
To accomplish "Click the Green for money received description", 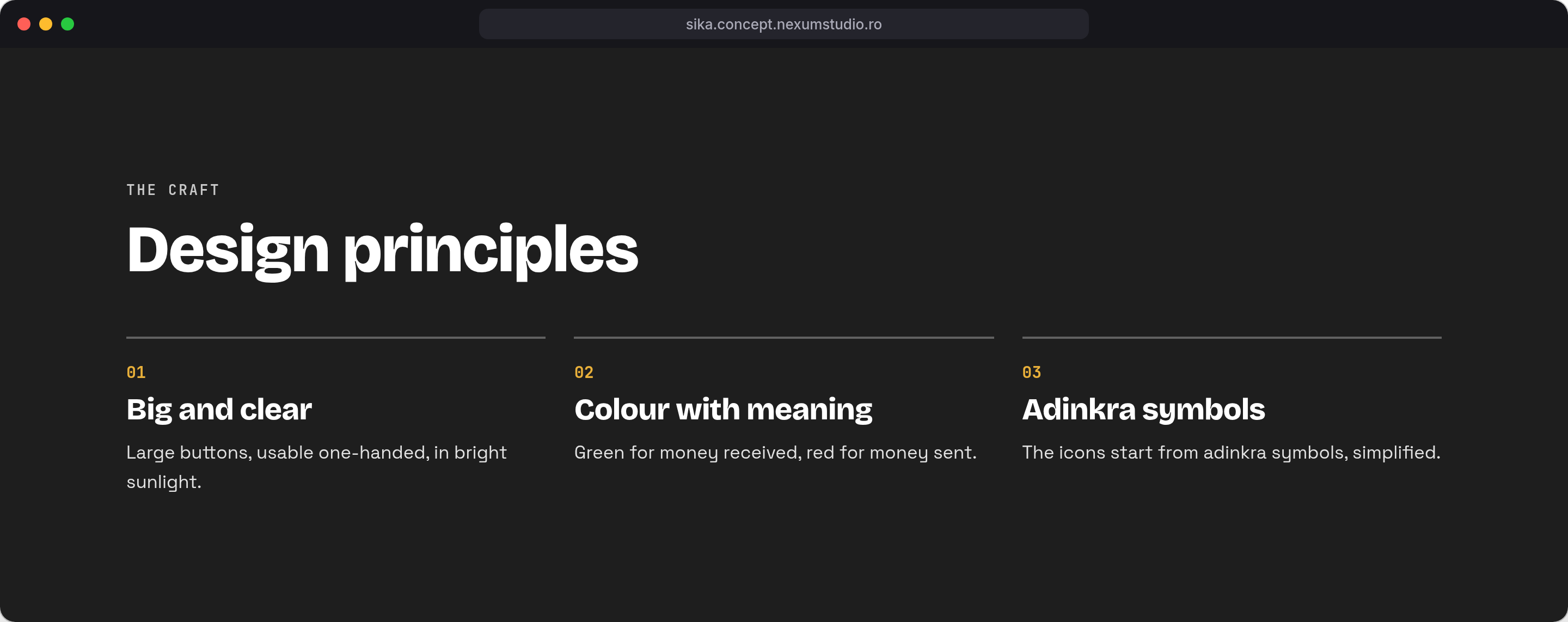I will click(x=775, y=453).
